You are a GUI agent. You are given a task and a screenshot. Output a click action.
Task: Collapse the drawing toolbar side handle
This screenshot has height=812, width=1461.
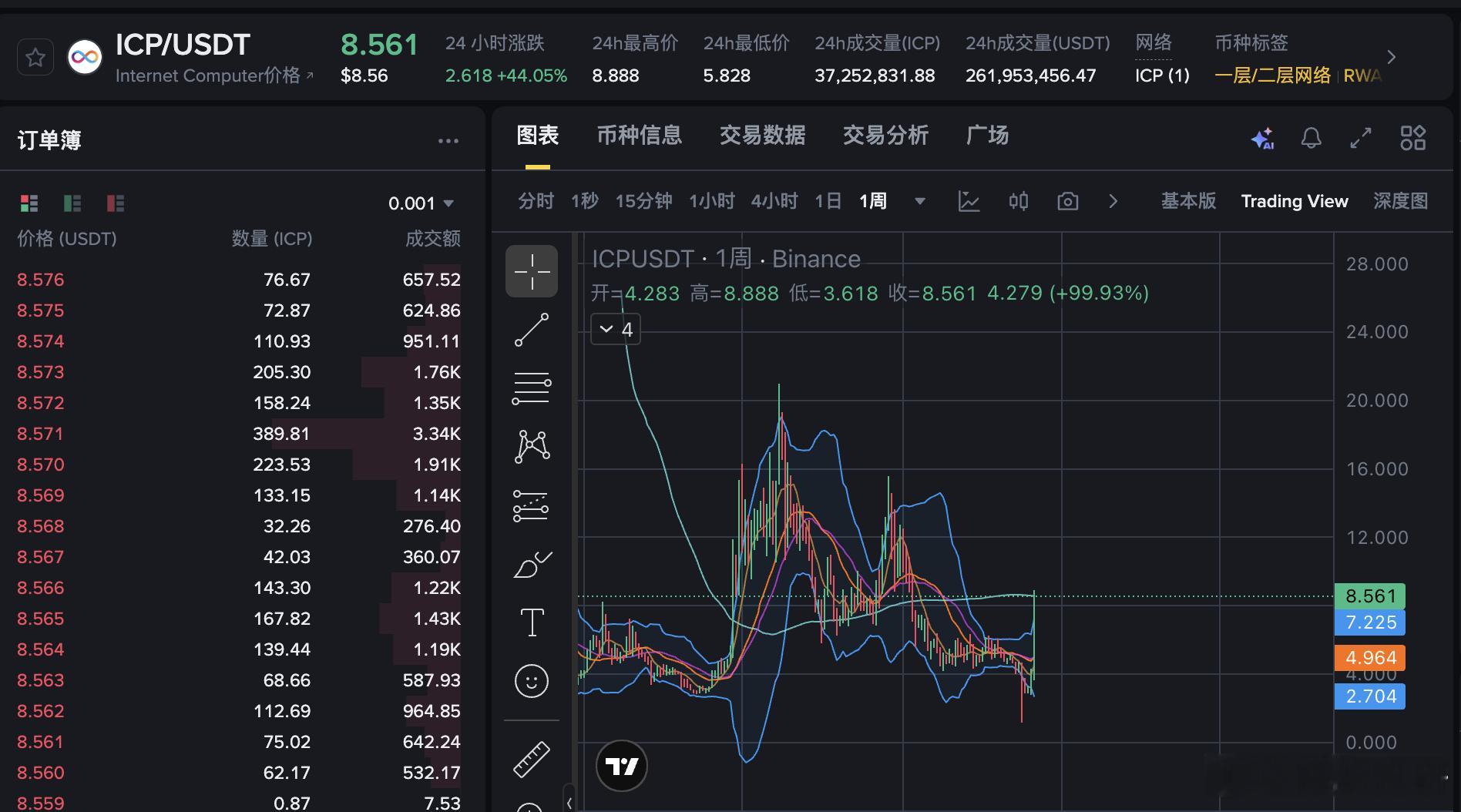coord(569,802)
